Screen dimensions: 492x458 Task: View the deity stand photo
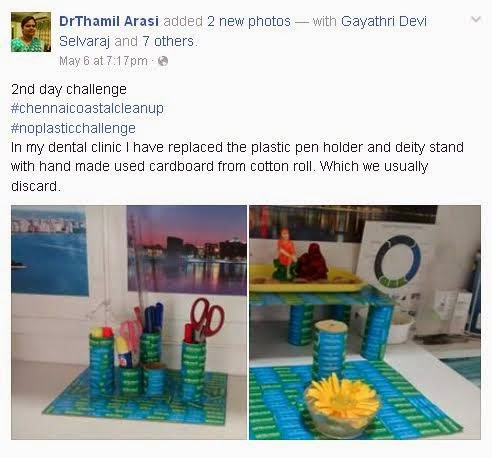(365, 322)
